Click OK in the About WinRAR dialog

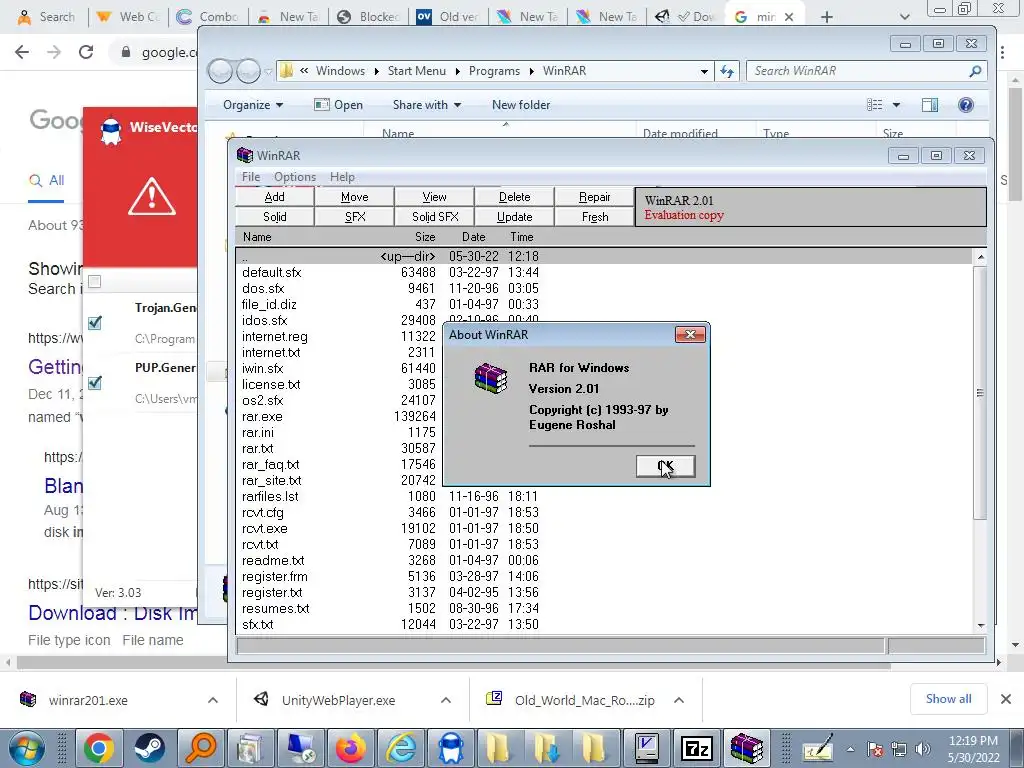665,466
